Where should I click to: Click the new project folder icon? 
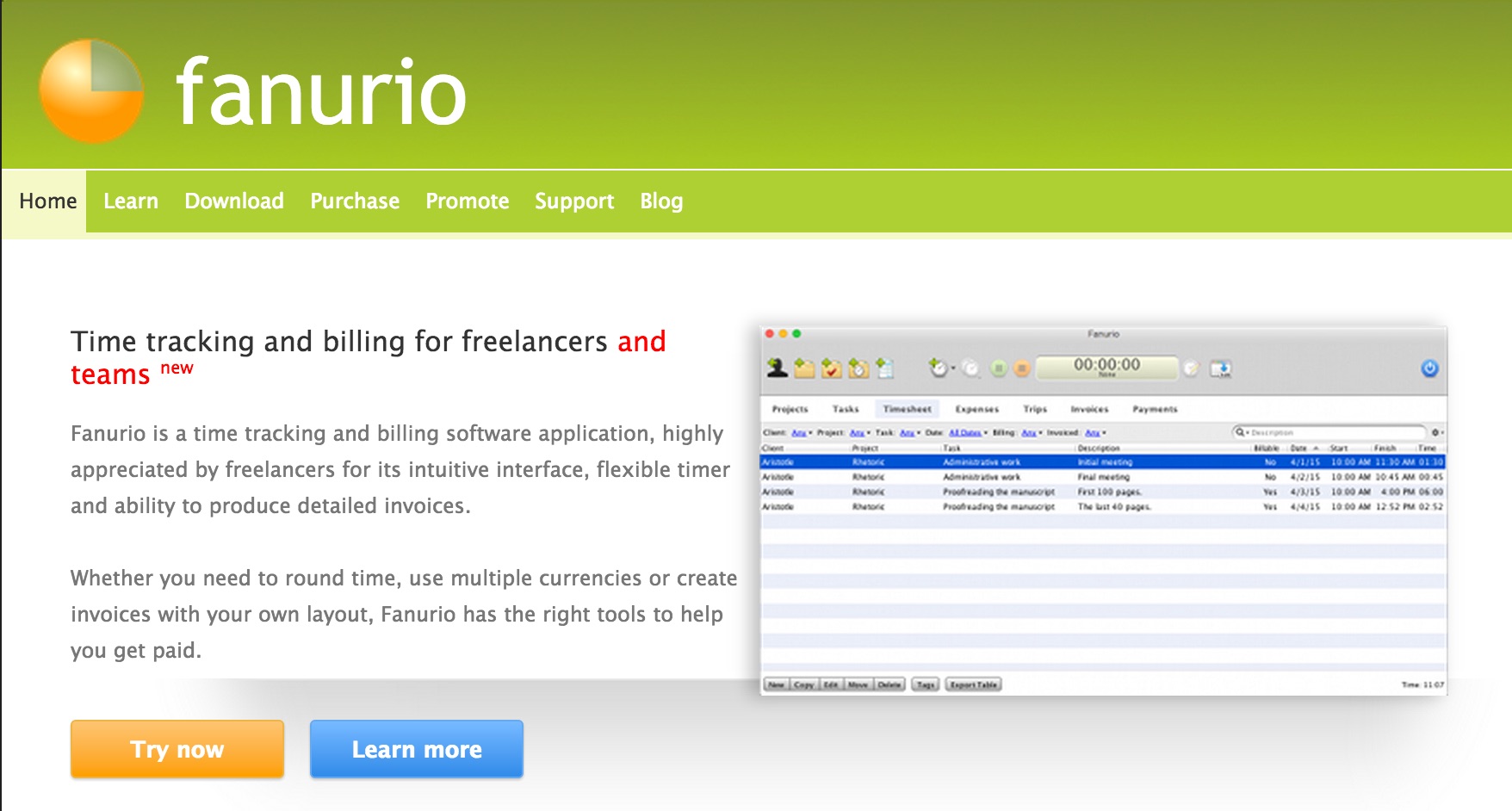click(804, 368)
